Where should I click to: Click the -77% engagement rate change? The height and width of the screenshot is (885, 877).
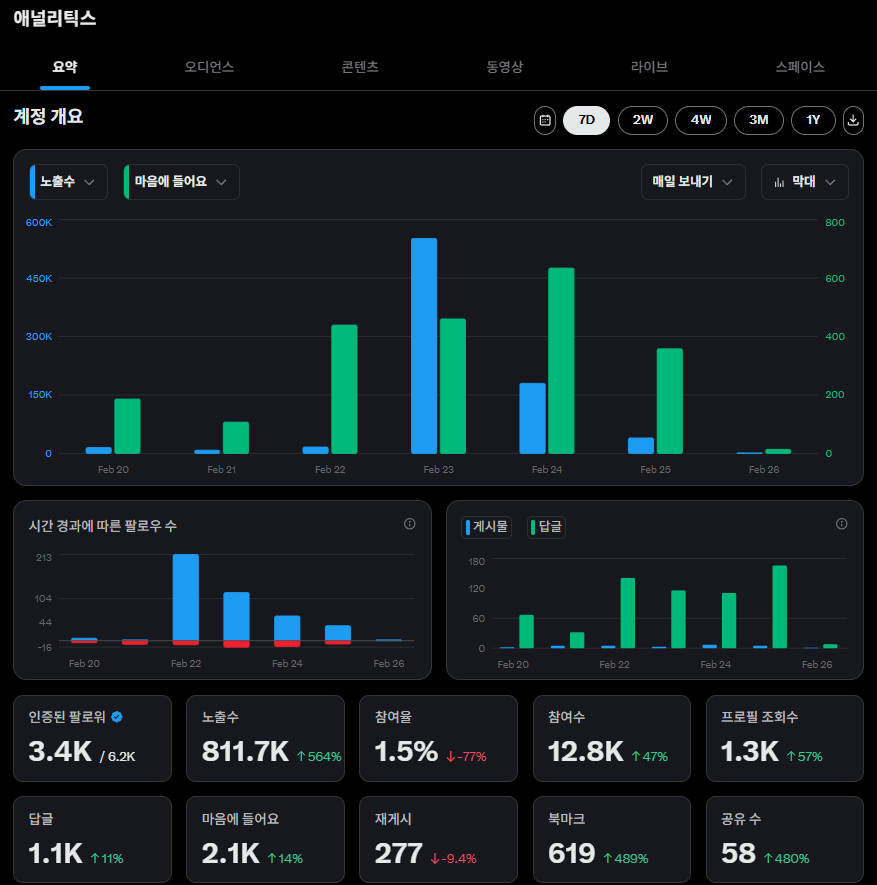[466, 756]
